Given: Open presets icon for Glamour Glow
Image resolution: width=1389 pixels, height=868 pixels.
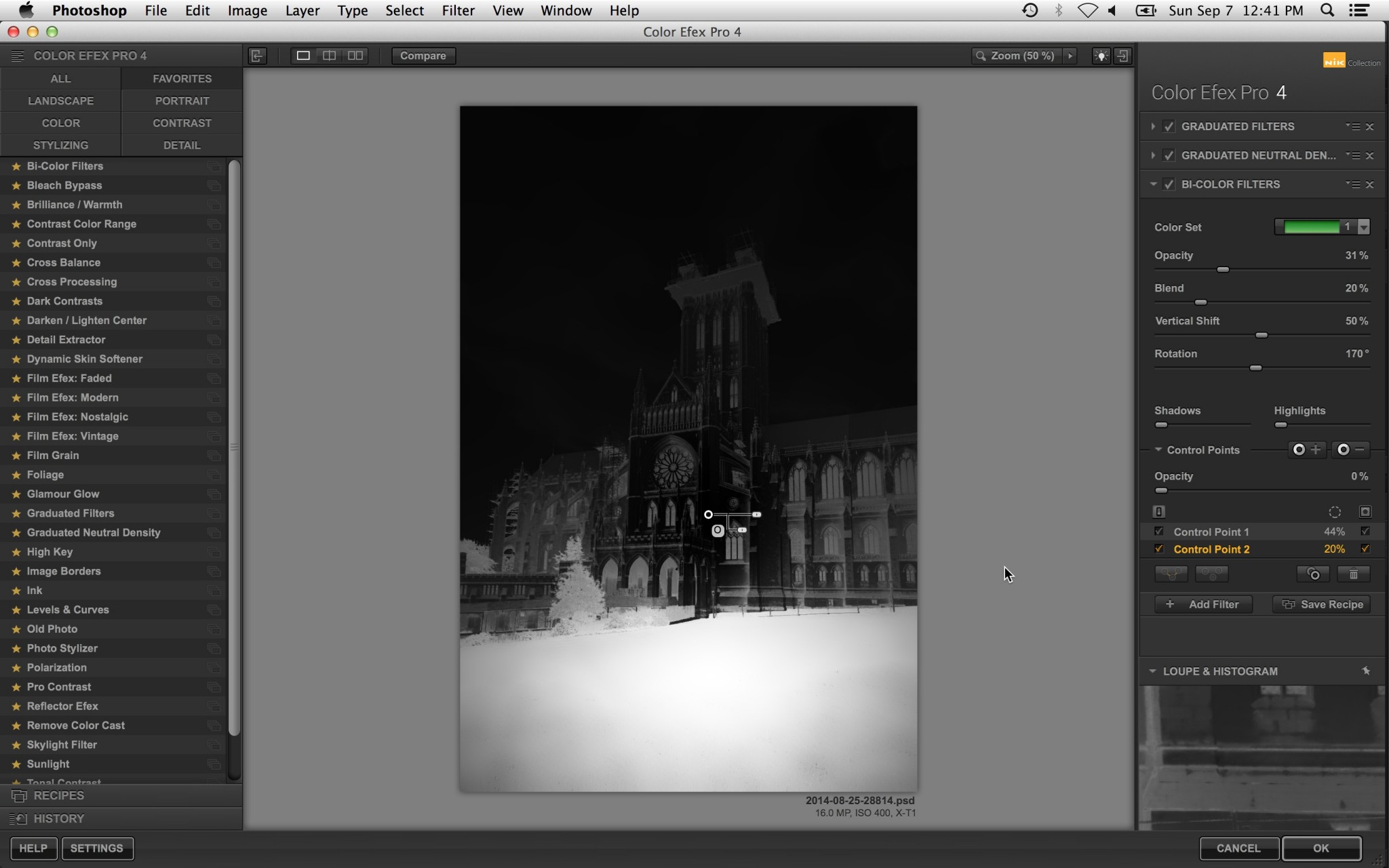Looking at the screenshot, I should (x=214, y=494).
